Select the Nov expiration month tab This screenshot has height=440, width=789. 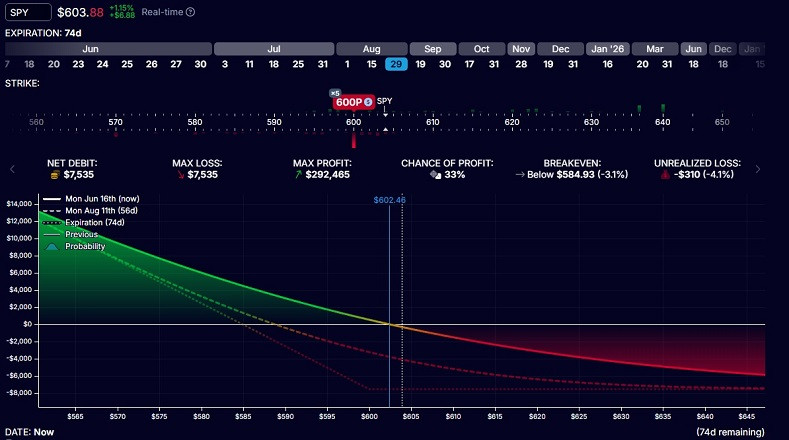[x=521, y=49]
